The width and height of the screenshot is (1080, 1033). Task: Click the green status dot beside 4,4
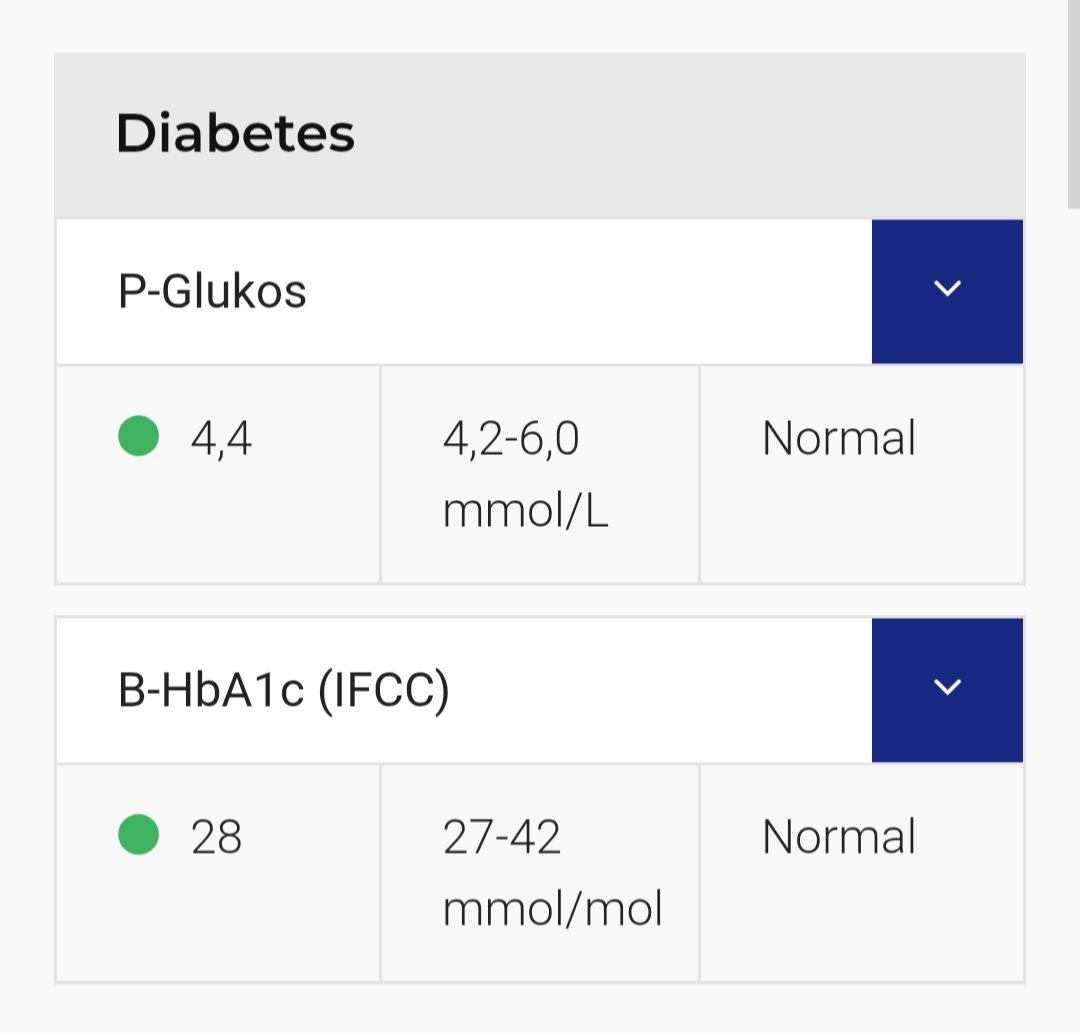coord(138,437)
